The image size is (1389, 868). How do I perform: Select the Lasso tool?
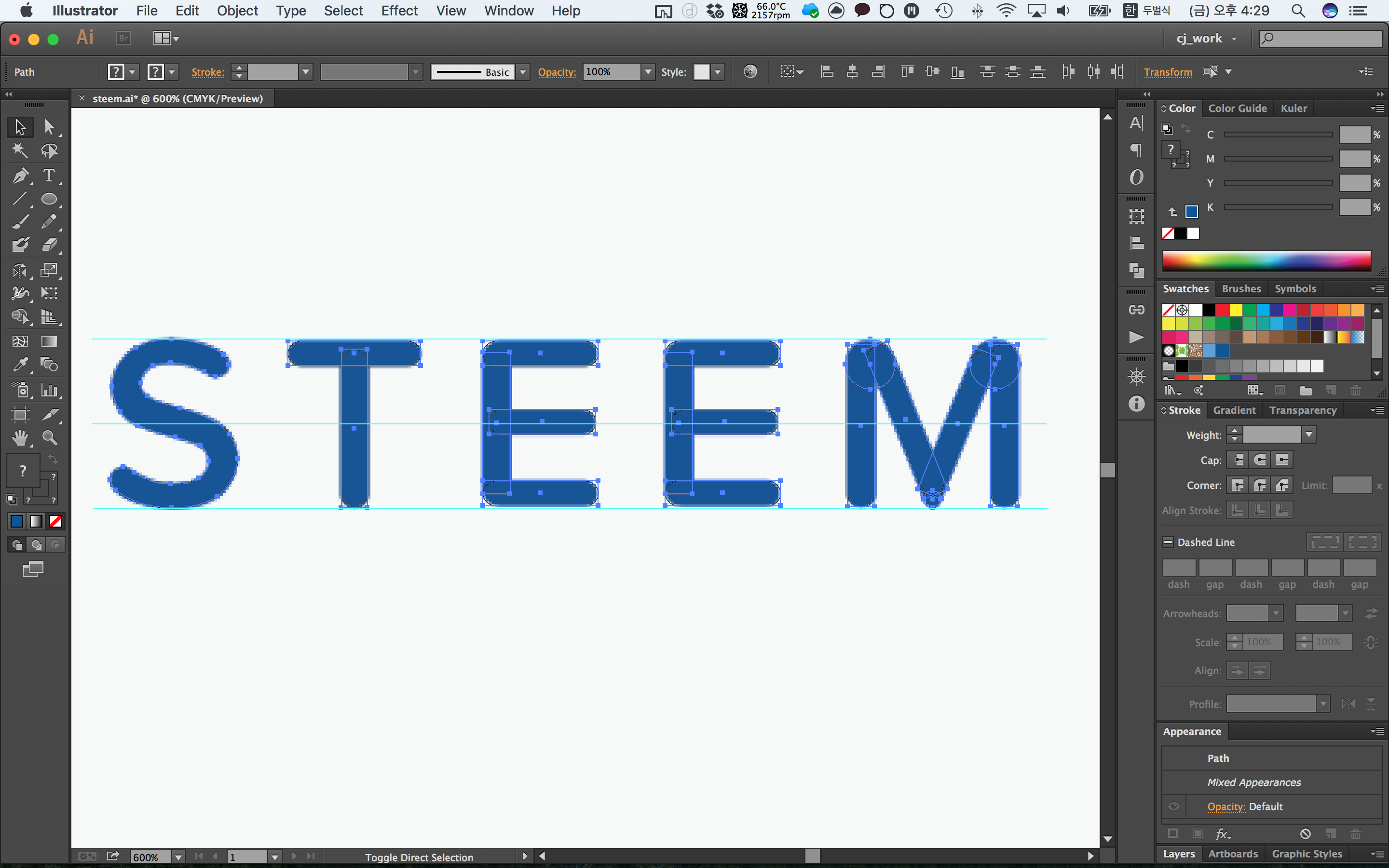49,150
